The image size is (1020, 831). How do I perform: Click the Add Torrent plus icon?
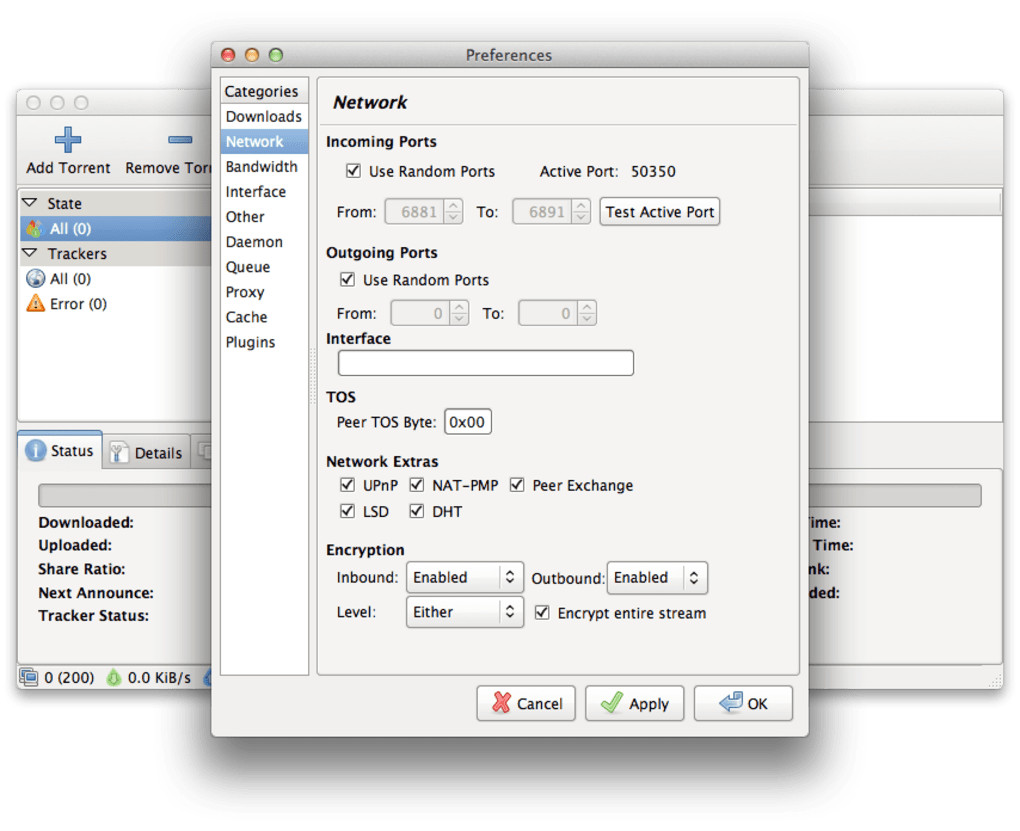tap(68, 139)
